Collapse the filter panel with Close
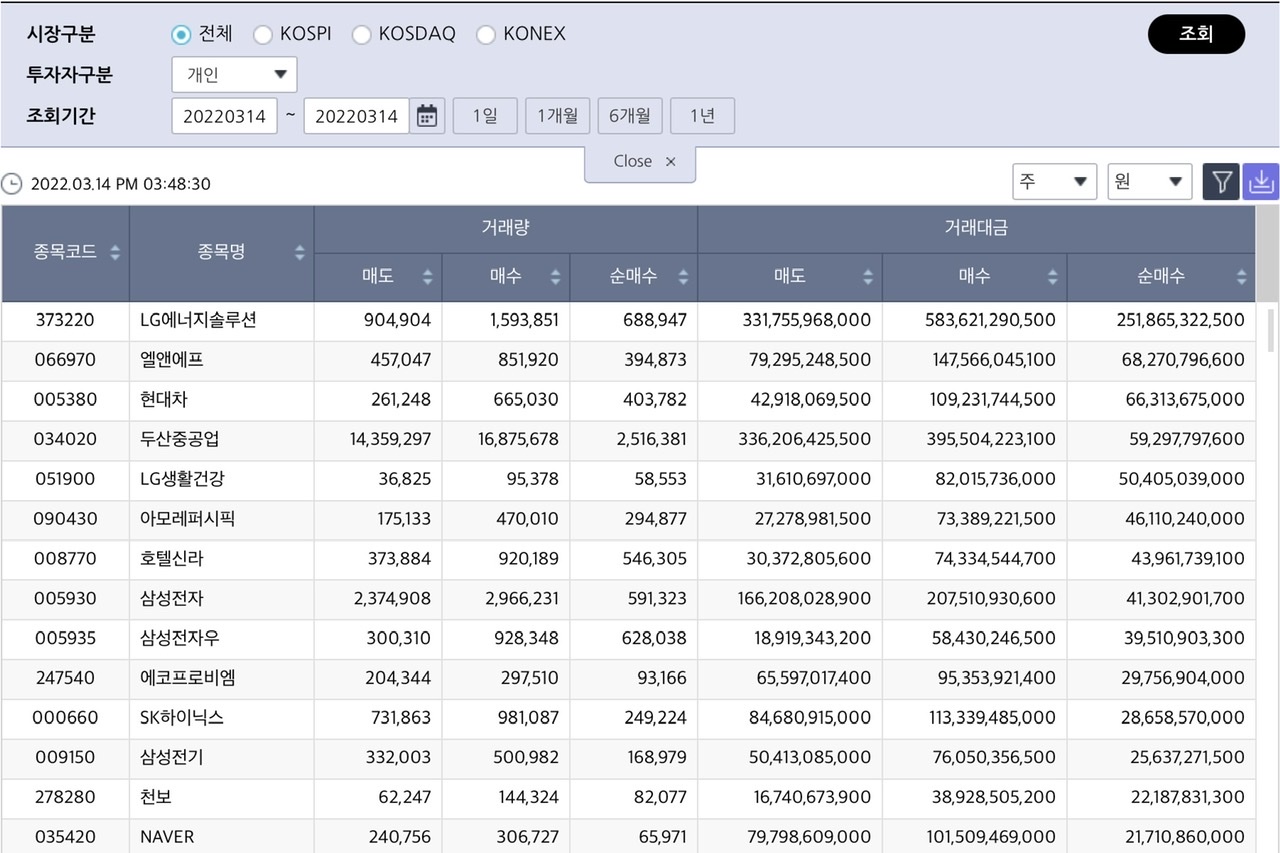 pos(640,162)
